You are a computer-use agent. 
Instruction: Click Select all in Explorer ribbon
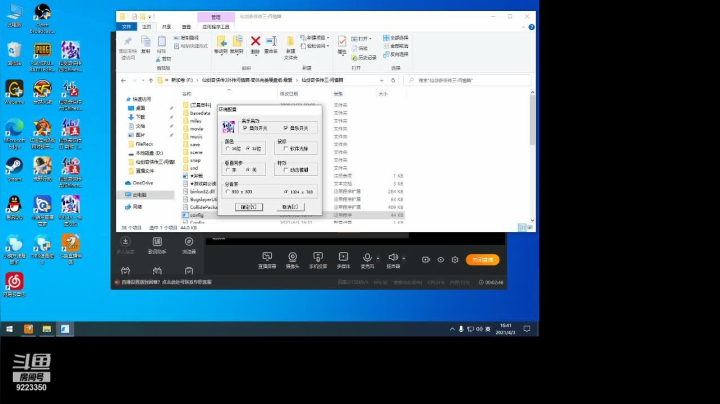tap(395, 38)
